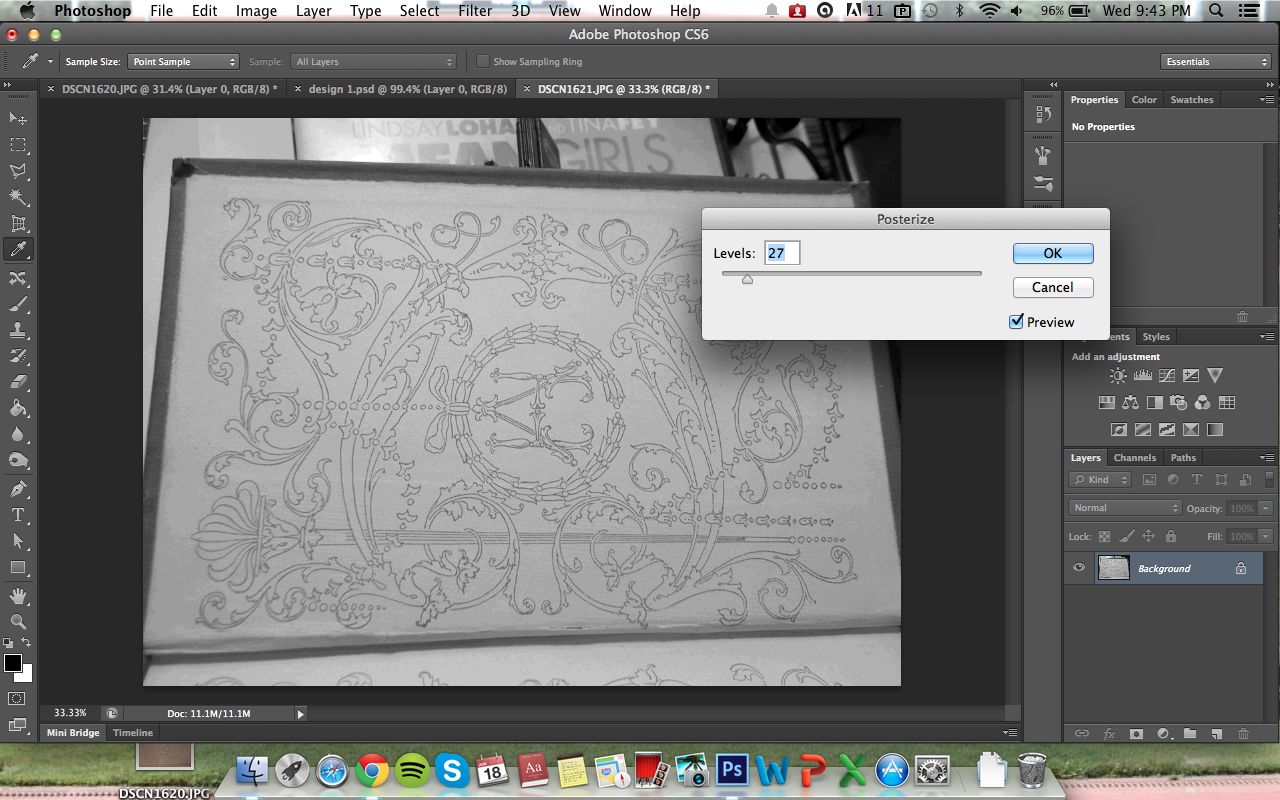The width and height of the screenshot is (1280, 800).
Task: Select the Hand tool
Action: (18, 596)
